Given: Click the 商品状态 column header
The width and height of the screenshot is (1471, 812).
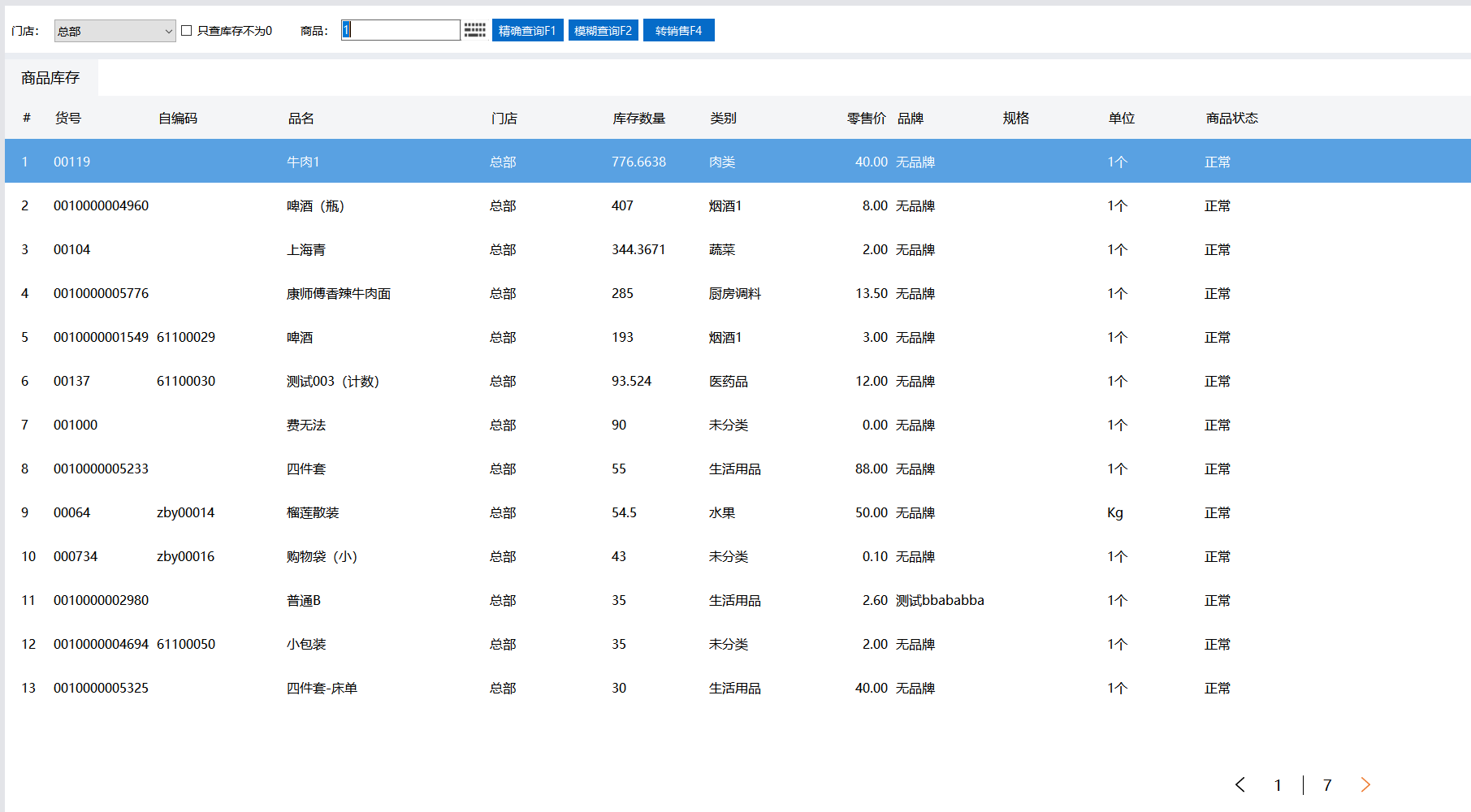Looking at the screenshot, I should coord(1231,119).
